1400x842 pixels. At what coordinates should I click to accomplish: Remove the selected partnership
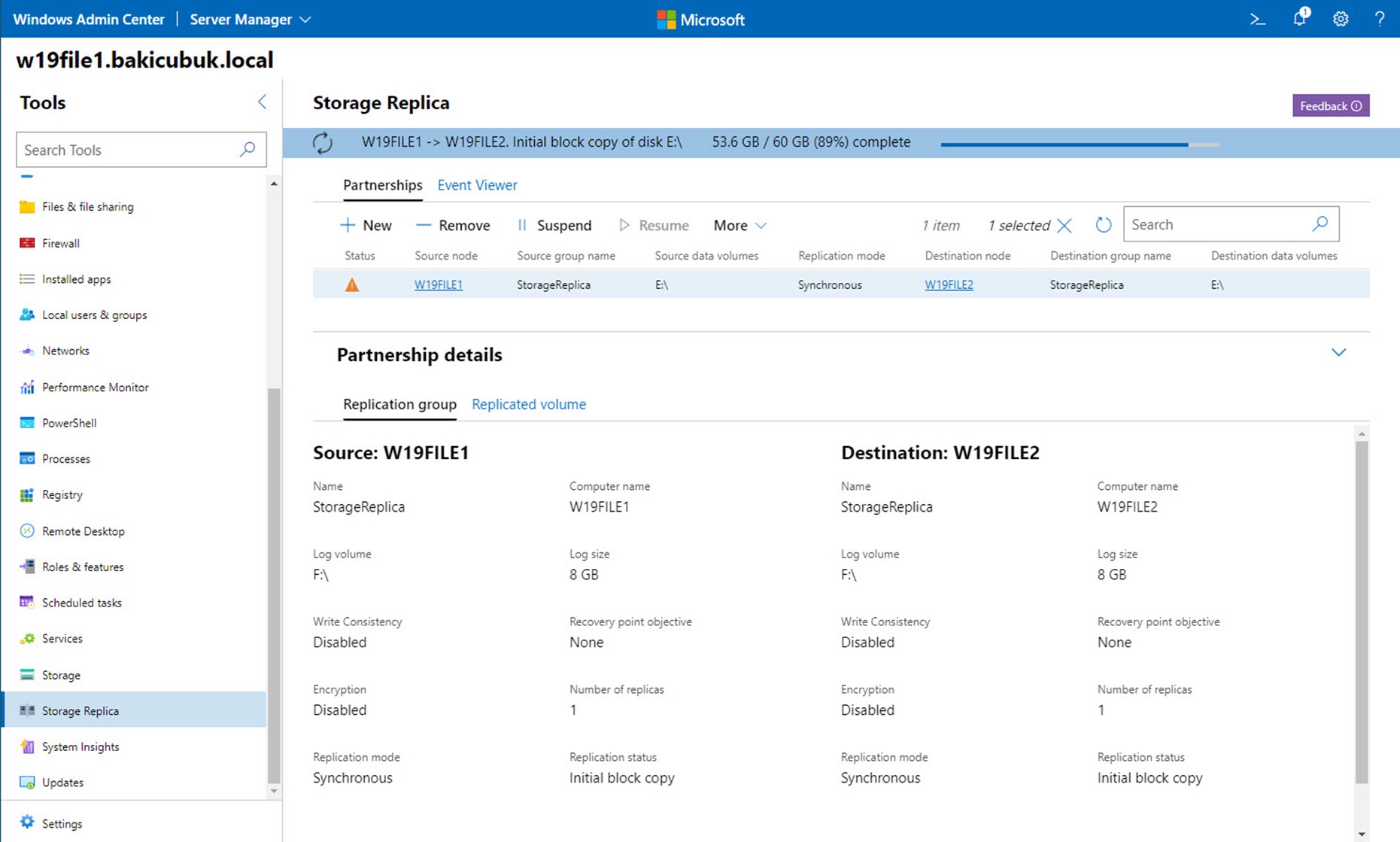[x=453, y=226]
